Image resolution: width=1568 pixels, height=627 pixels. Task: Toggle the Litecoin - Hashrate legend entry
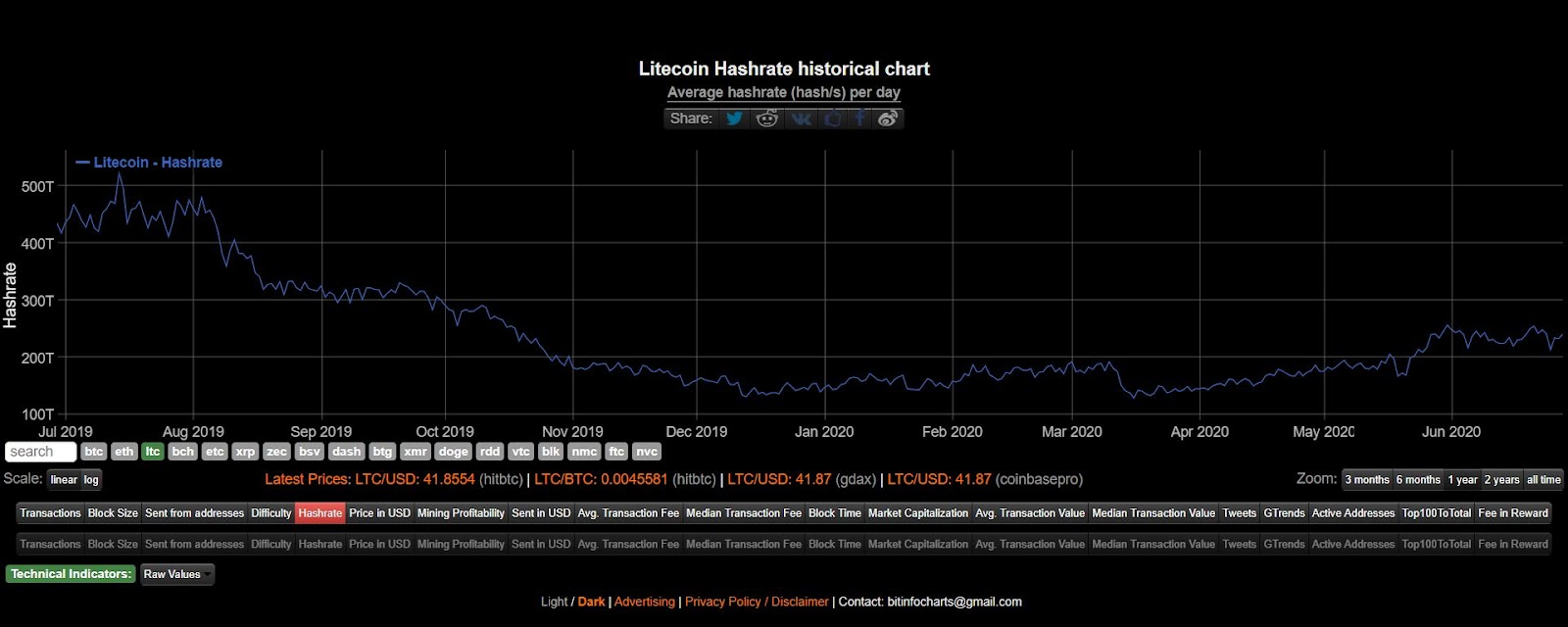149,163
